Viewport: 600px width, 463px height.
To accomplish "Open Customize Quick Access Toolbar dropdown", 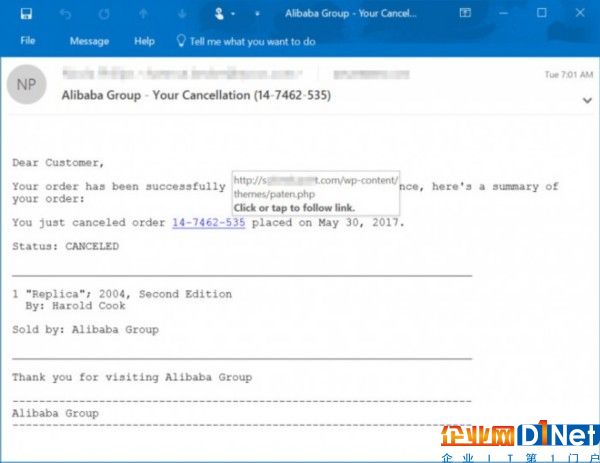I will 258,14.
